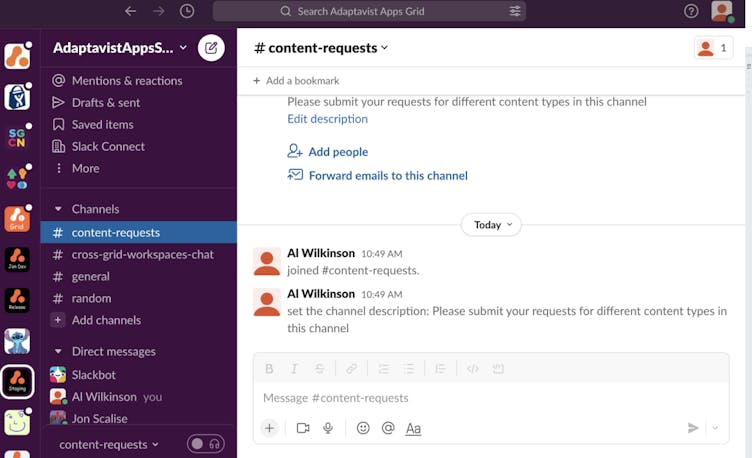Open history clock icon

coord(187,11)
